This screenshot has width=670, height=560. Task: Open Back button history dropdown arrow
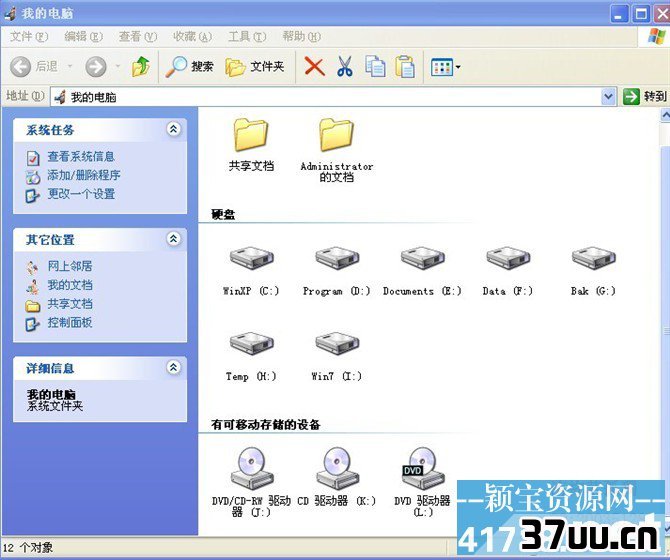(70, 67)
